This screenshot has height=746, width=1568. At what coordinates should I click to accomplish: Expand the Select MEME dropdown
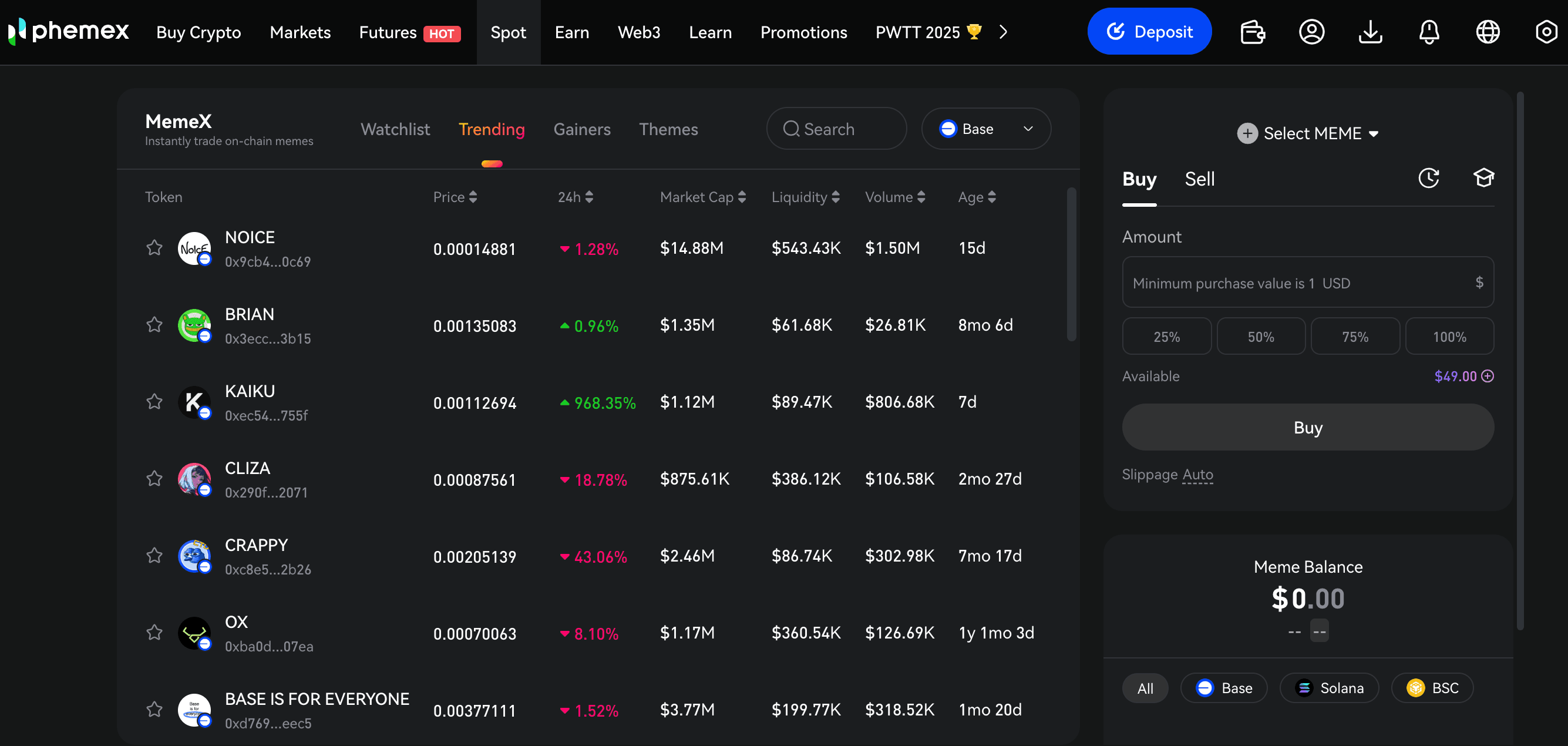1307,133
